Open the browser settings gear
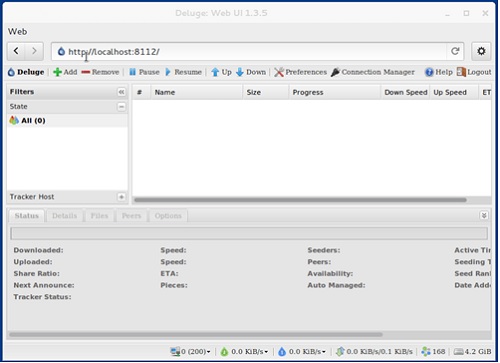Screen dimensions: 500x363 [481, 51]
